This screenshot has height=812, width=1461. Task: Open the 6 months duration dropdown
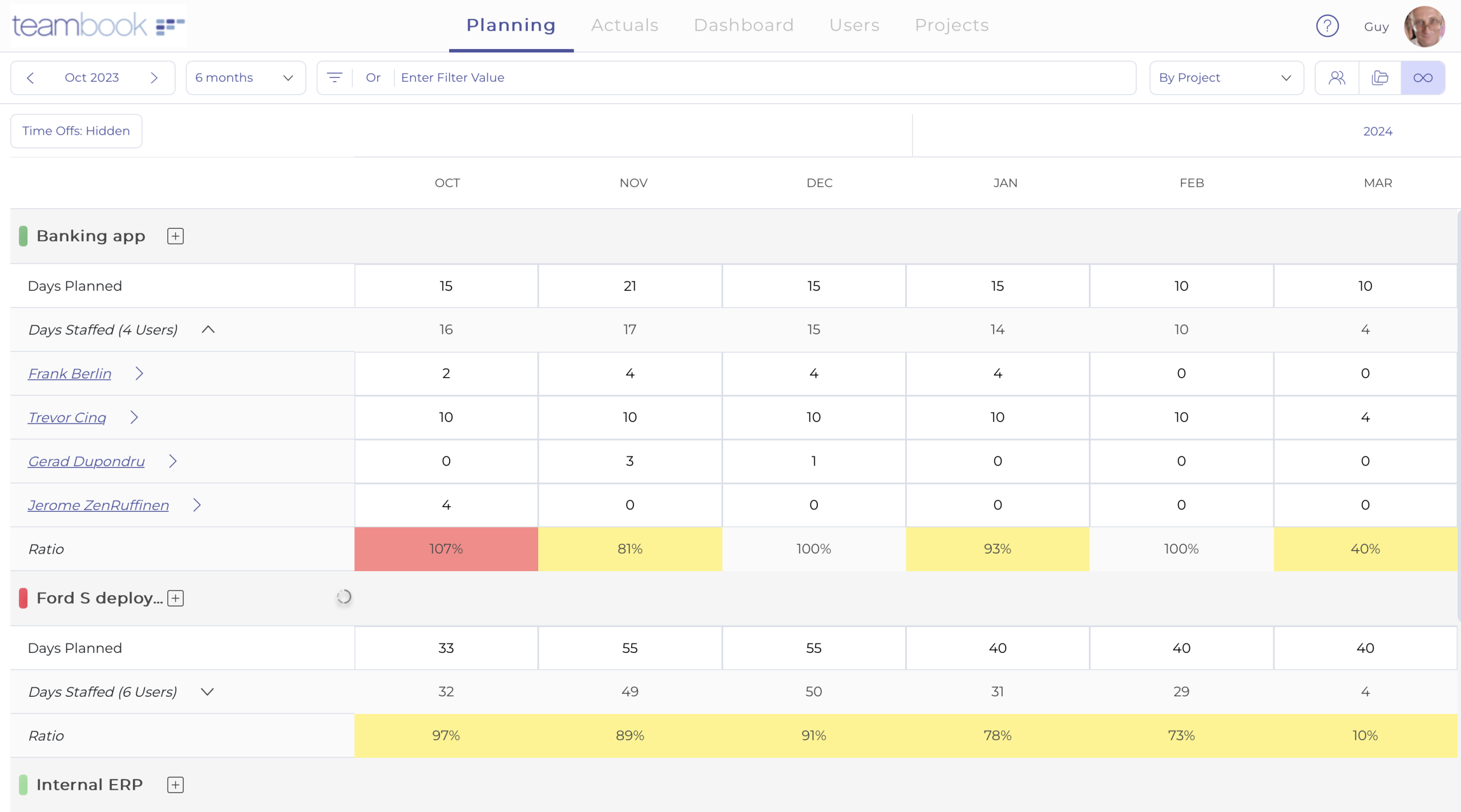click(x=245, y=78)
